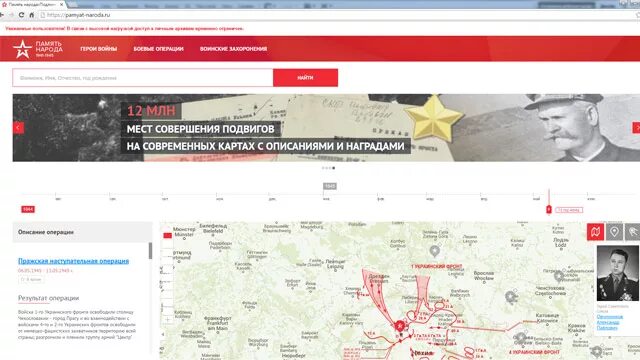Click the name search input field
The width and height of the screenshot is (640, 360).
(142, 78)
